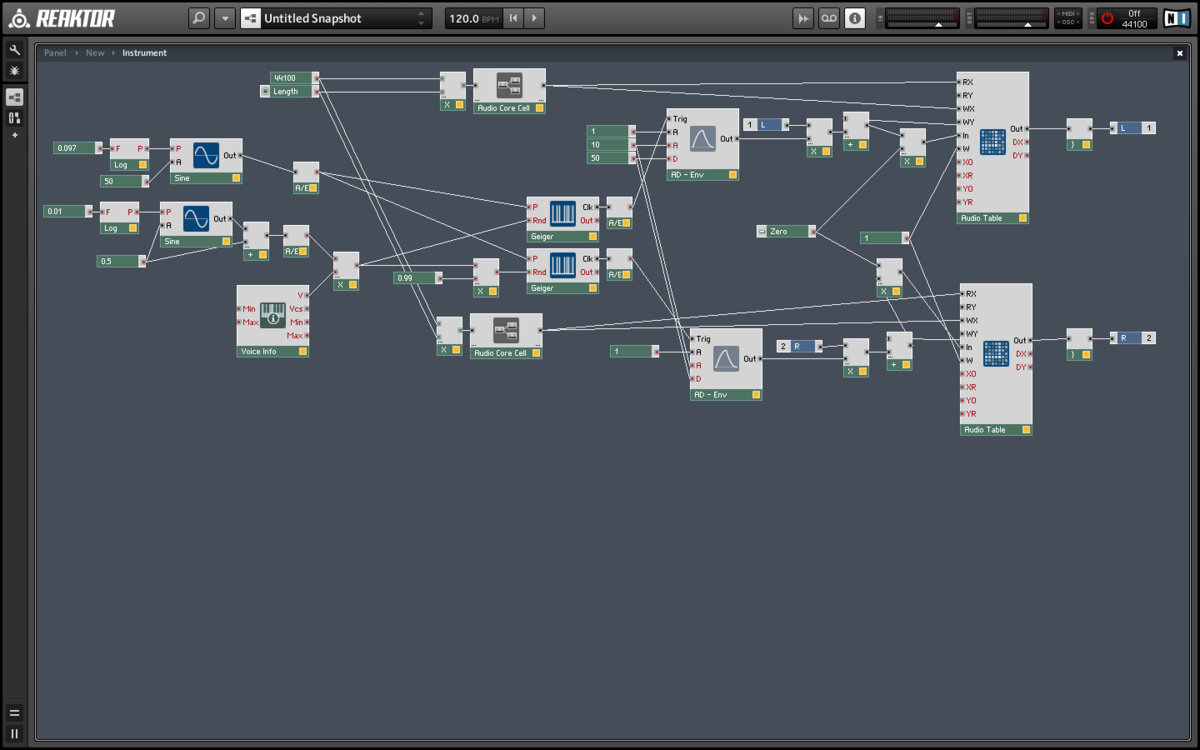Click the bug debug icon in sidebar

click(15, 71)
